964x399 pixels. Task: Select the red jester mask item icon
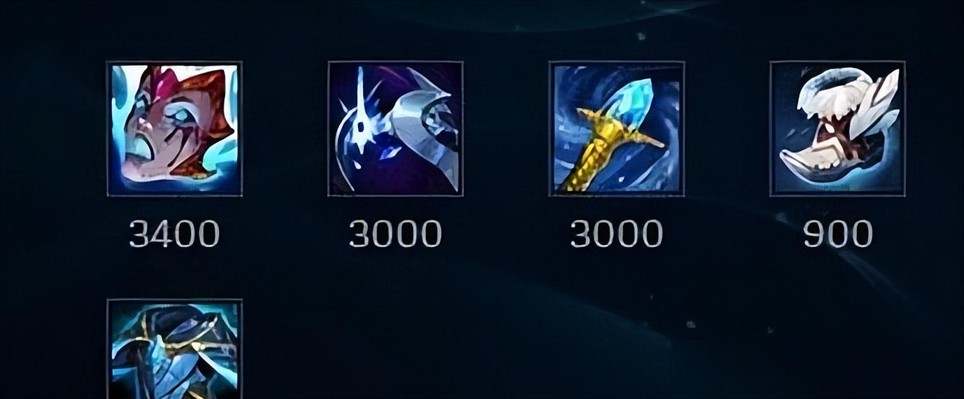tap(175, 128)
